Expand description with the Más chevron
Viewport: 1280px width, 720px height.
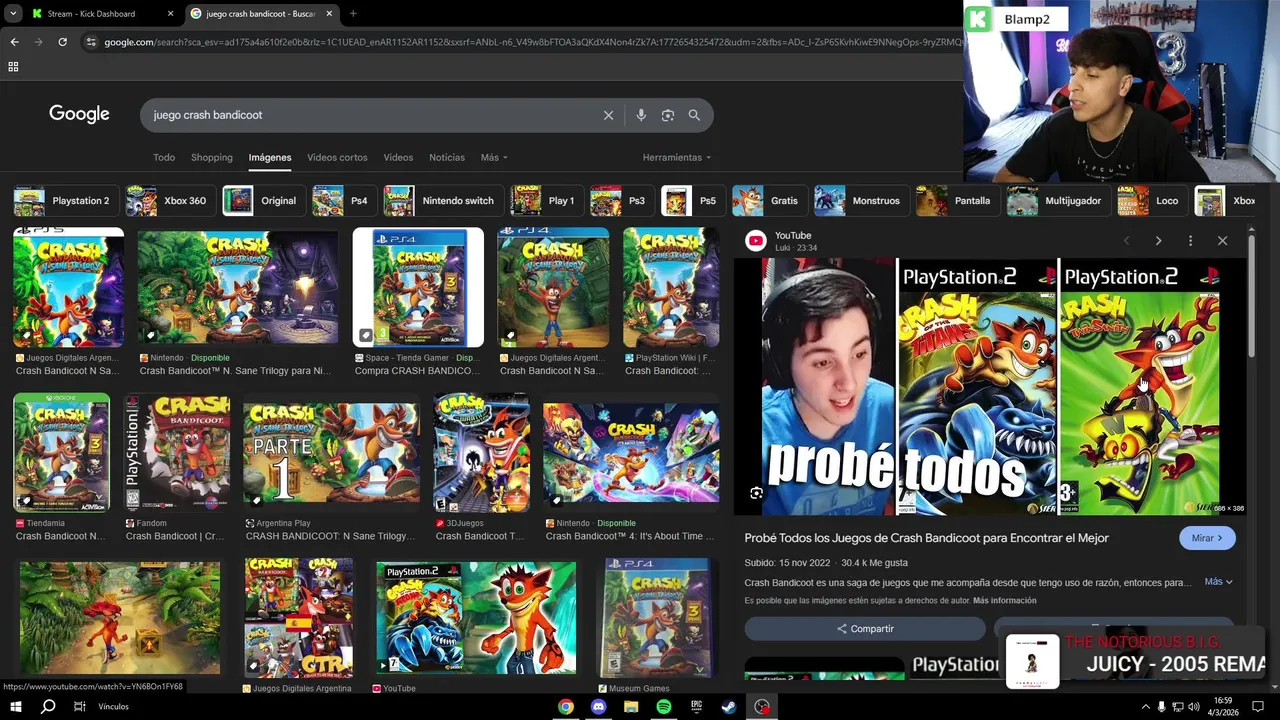(1218, 581)
